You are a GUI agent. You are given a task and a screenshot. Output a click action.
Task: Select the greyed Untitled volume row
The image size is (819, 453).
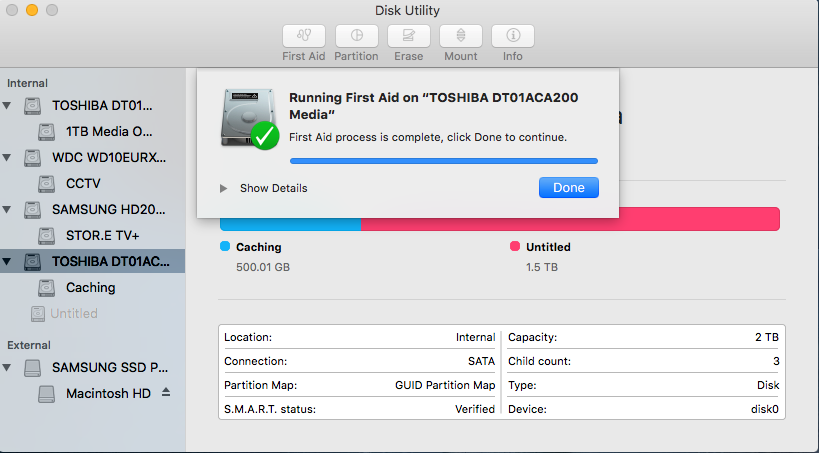click(x=92, y=313)
